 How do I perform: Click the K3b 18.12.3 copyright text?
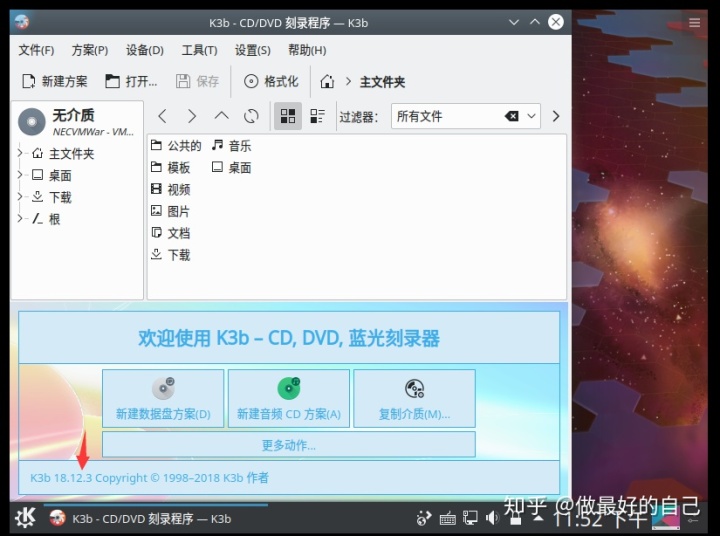point(149,478)
